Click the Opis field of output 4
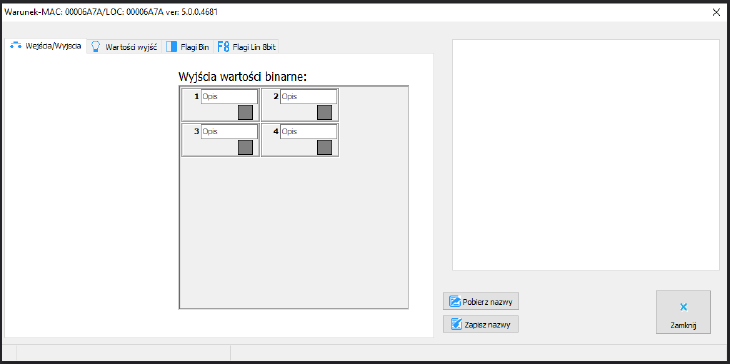The image size is (730, 364). point(308,132)
